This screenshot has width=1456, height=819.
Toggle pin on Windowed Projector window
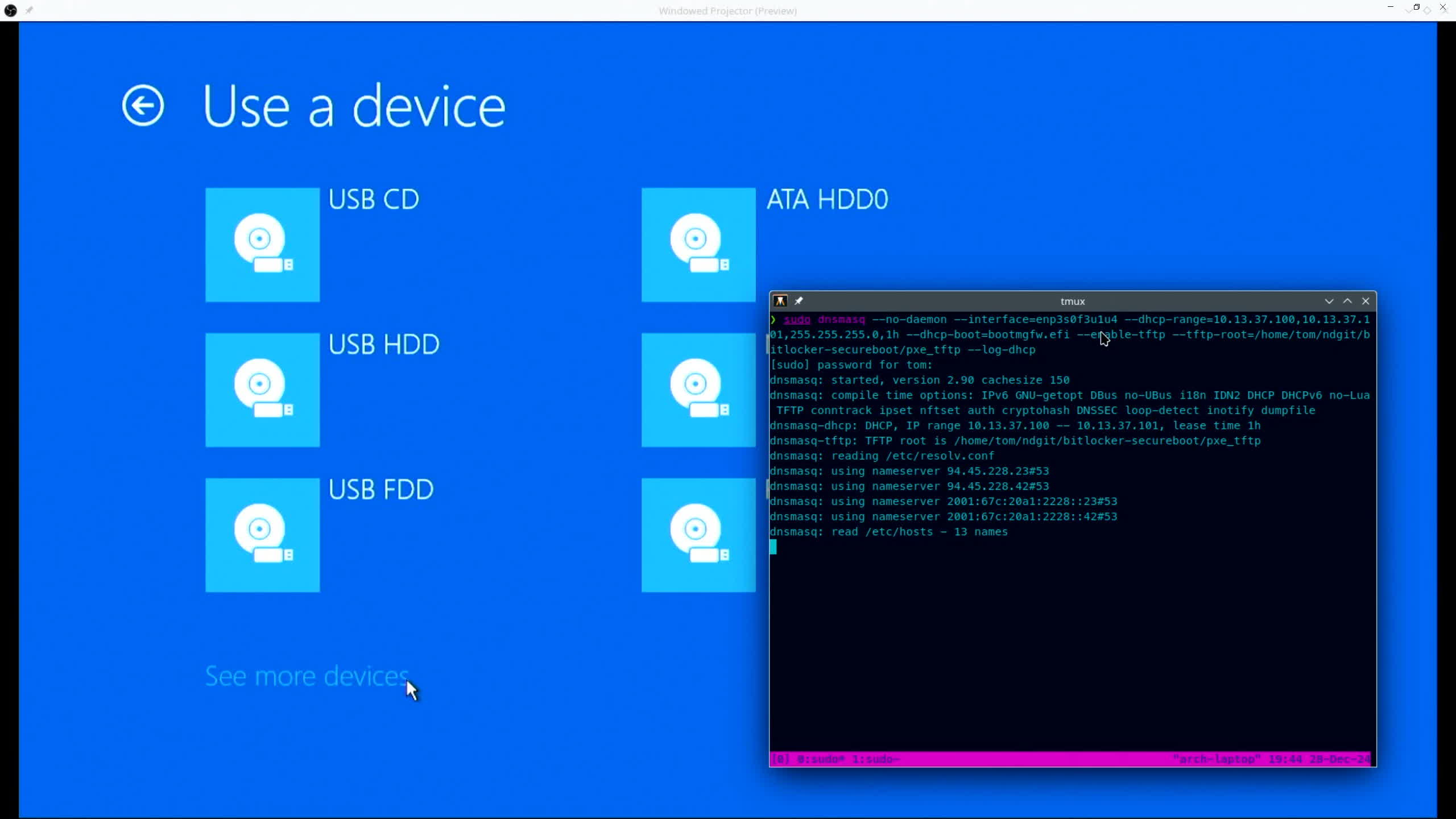pyautogui.click(x=29, y=10)
